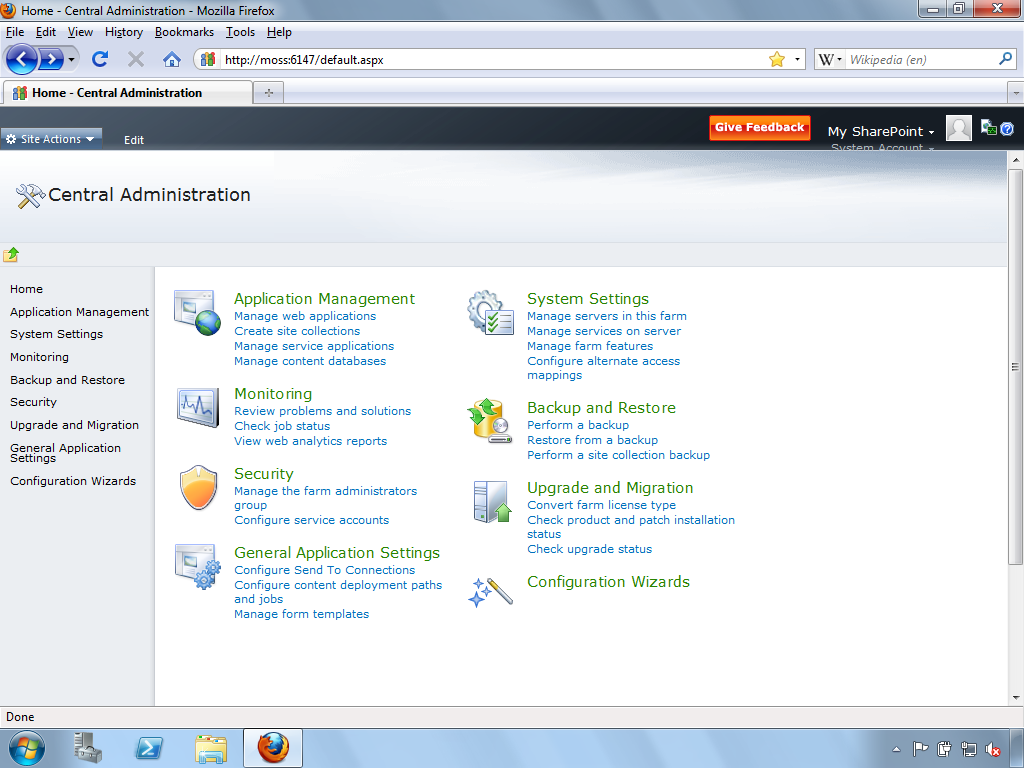This screenshot has height=768, width=1024.
Task: Click into the Wikipedia search box
Action: pos(920,60)
